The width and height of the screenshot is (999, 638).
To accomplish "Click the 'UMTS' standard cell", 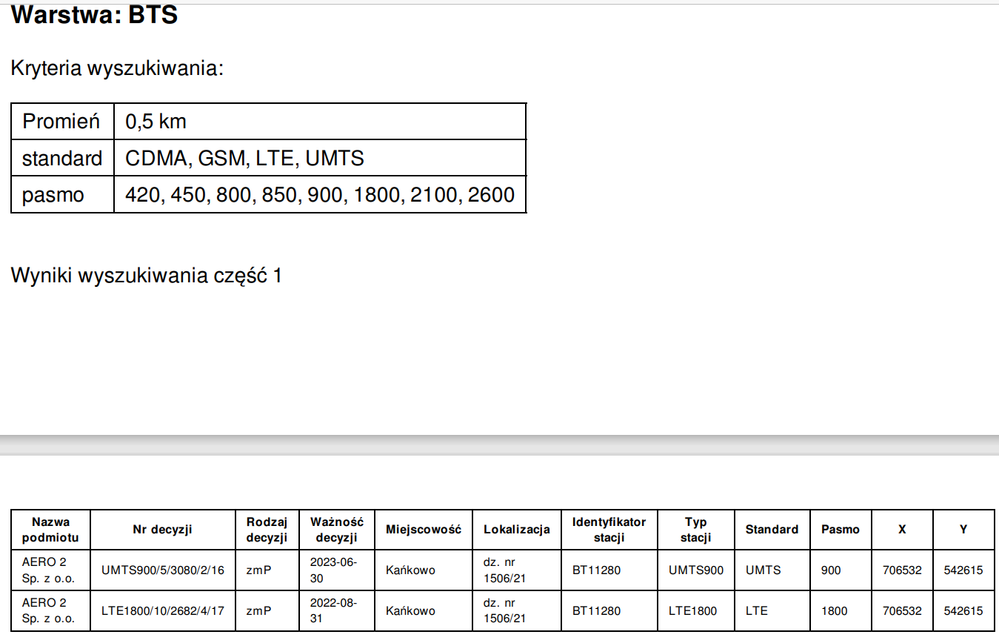I will point(763,570).
